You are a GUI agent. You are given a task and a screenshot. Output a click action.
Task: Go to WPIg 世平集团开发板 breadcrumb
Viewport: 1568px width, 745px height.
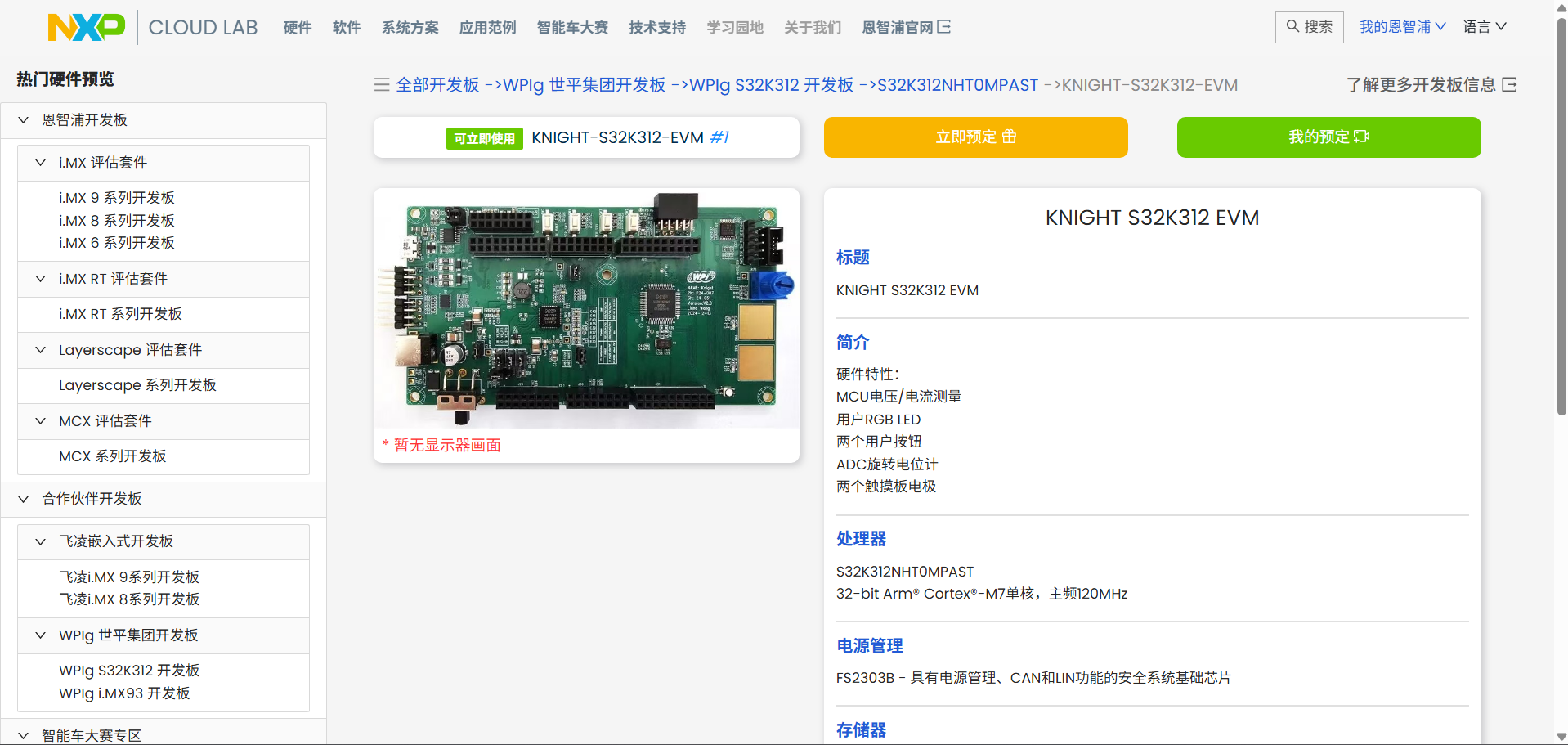(x=585, y=85)
